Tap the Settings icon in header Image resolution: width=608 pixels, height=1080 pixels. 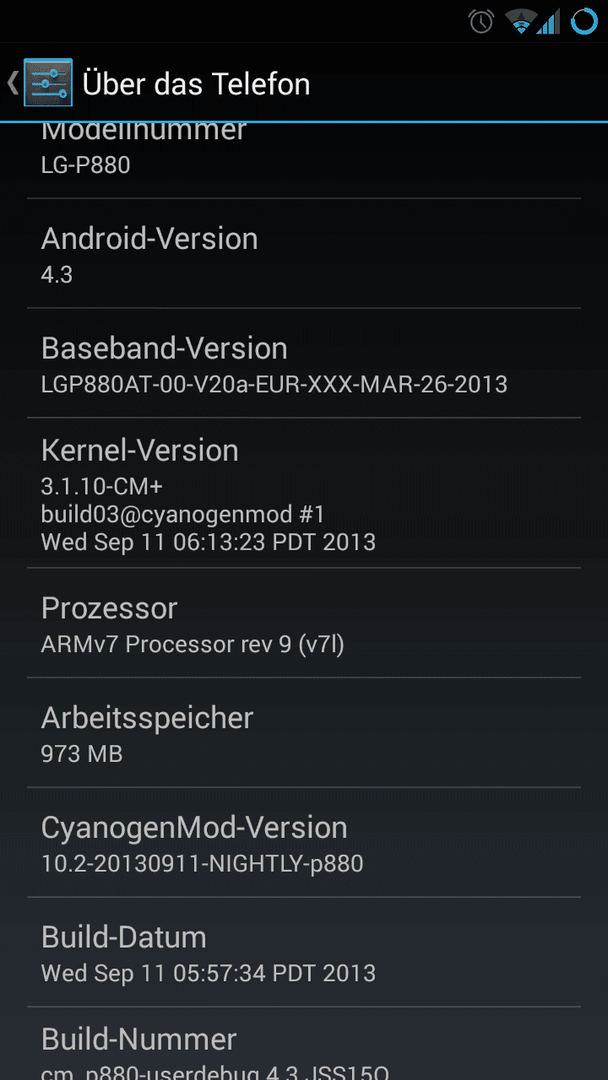[x=48, y=83]
